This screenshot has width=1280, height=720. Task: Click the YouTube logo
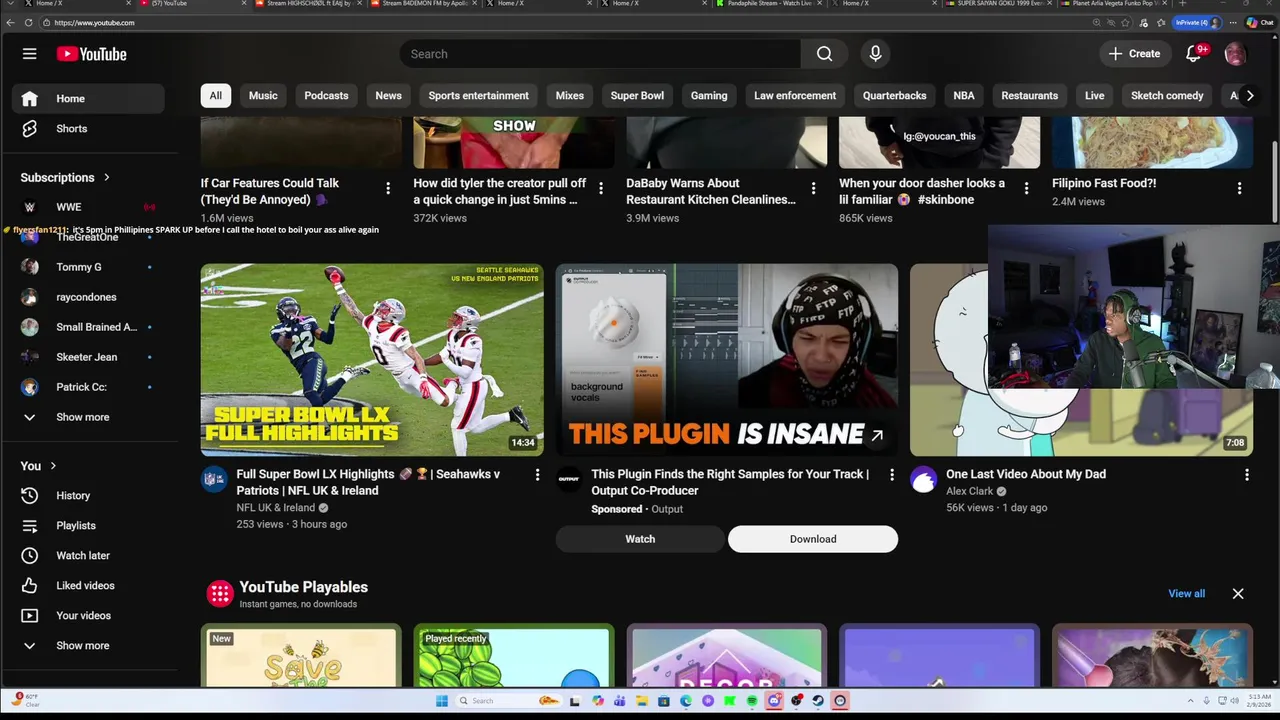[x=91, y=54]
